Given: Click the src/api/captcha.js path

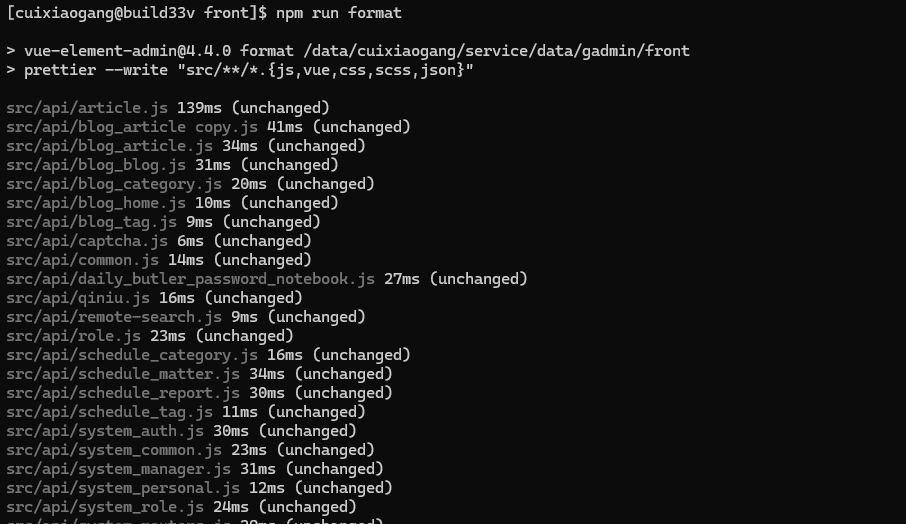Looking at the screenshot, I should coord(87,241).
